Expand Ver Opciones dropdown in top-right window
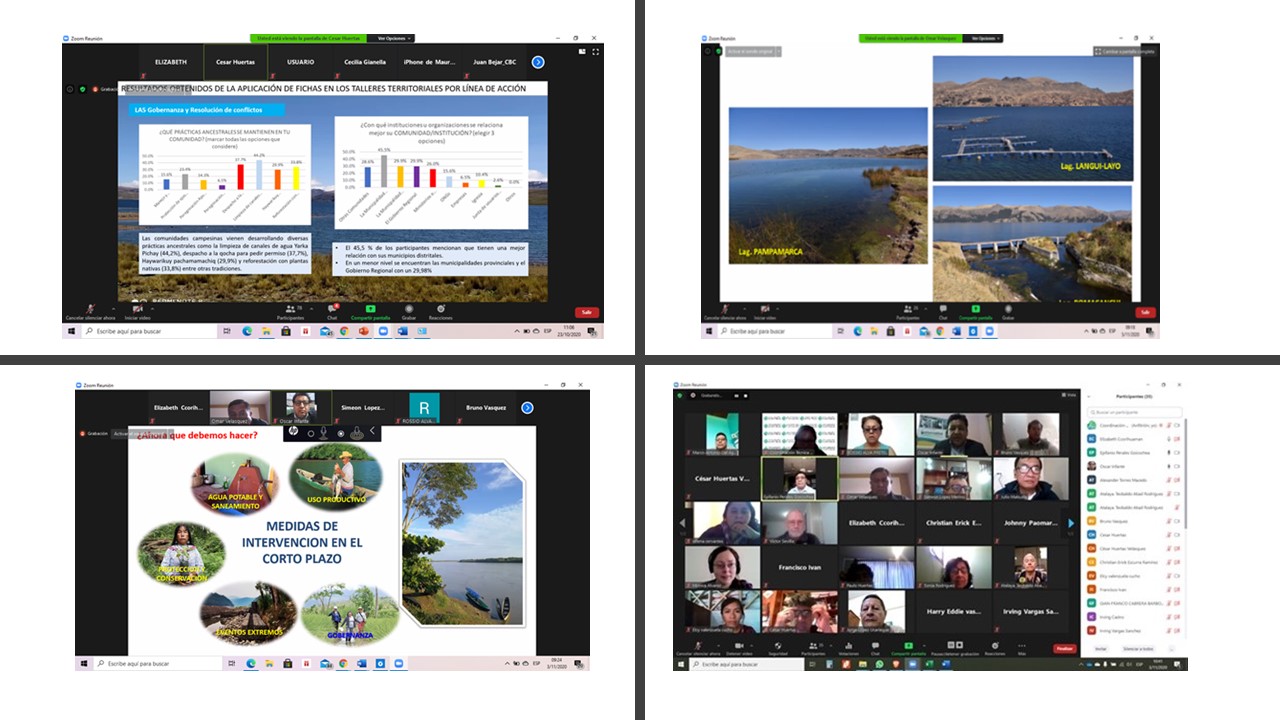This screenshot has width=1280, height=720. tap(982, 38)
